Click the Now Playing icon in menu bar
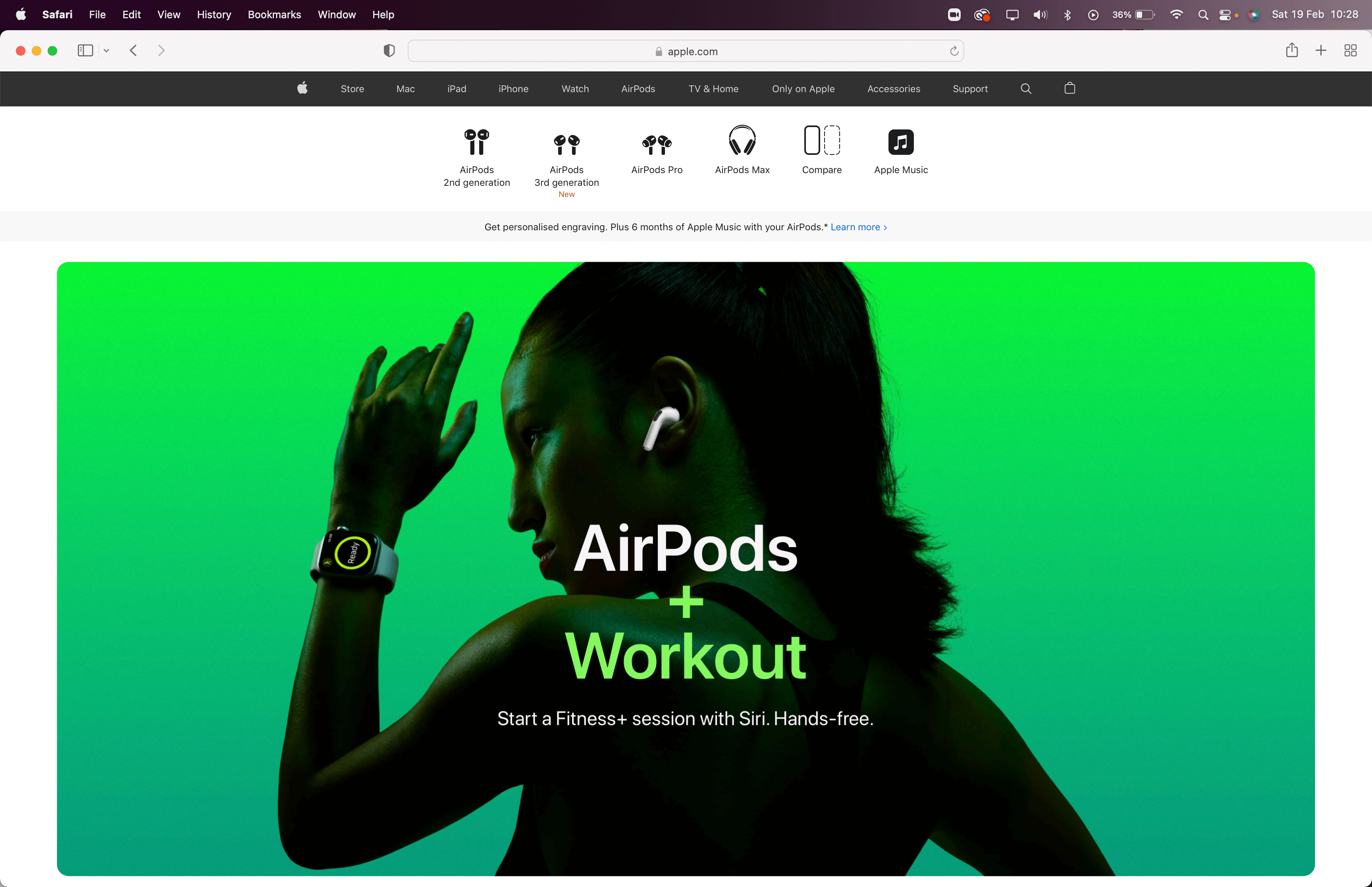 [x=1093, y=15]
